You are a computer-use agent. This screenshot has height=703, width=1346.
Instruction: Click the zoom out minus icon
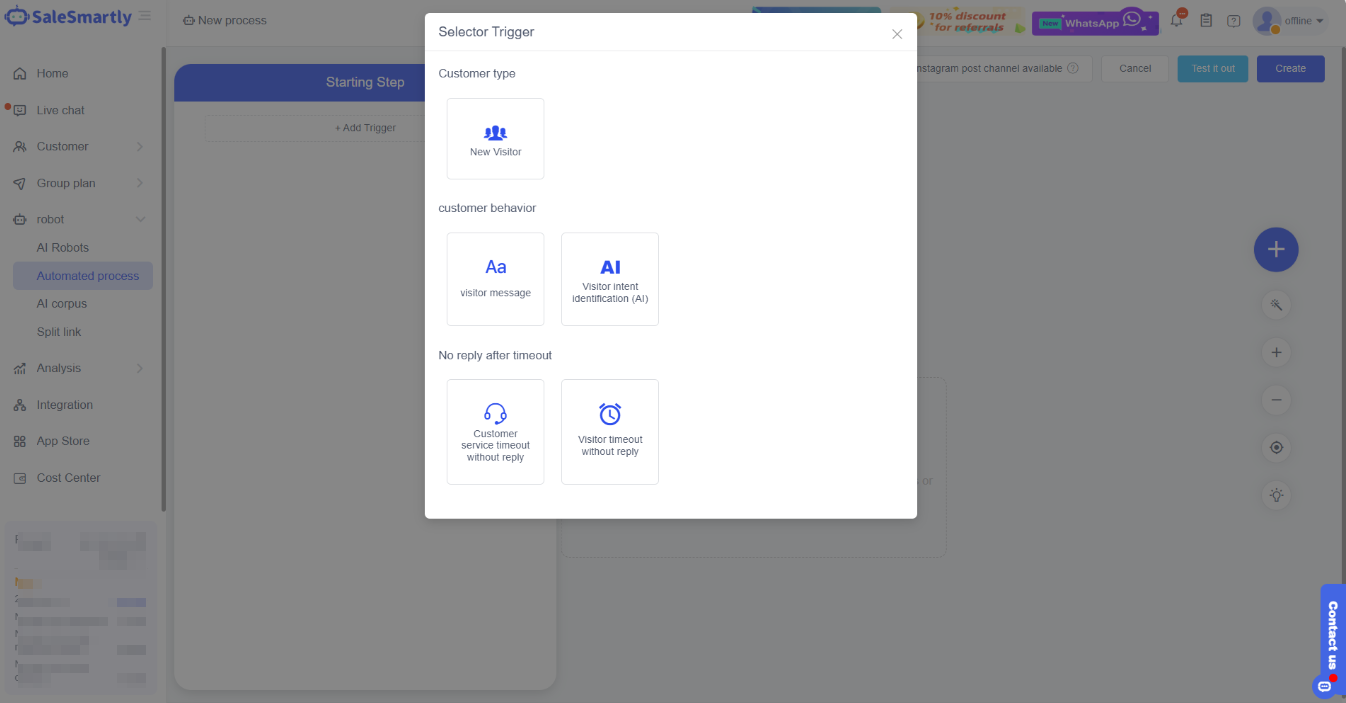tap(1275, 400)
